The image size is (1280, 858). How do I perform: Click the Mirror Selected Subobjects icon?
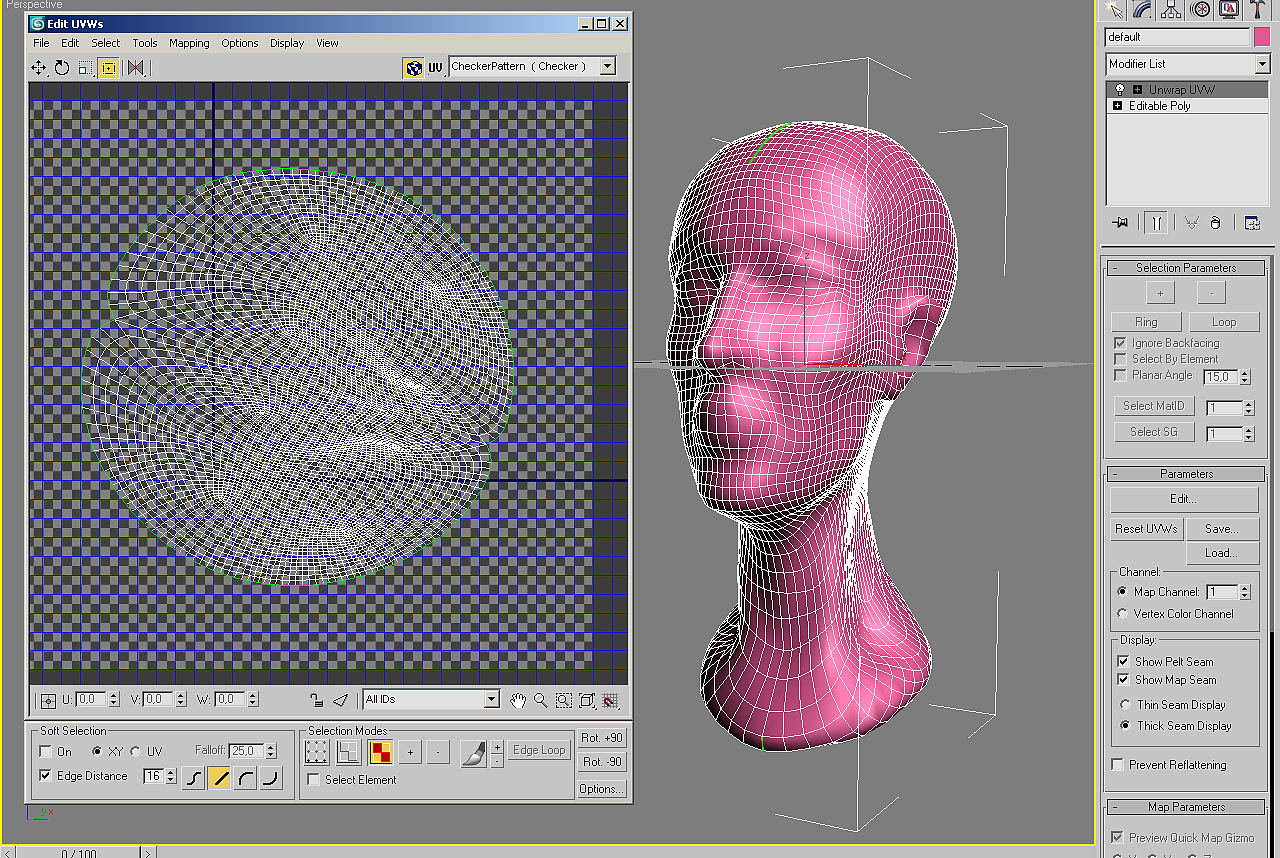tap(137, 68)
